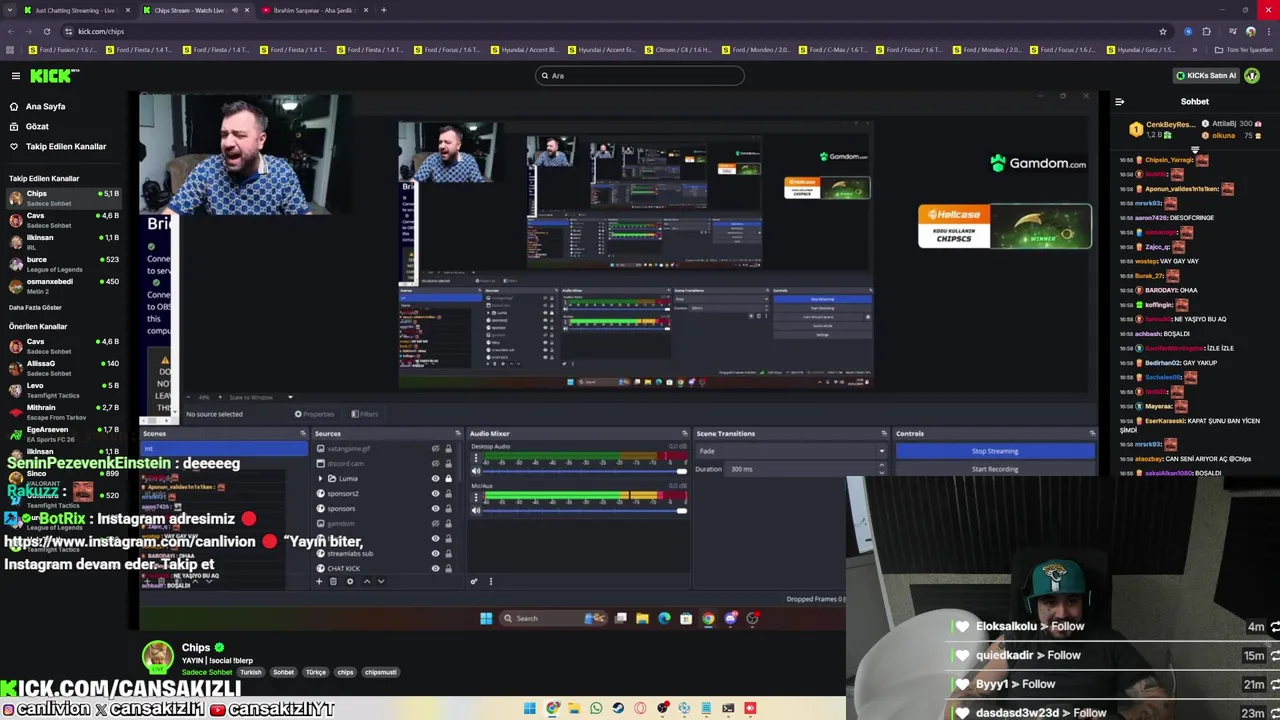Viewport: 1280px width, 720px height.
Task: Collapse the Sohbet chat panel
Action: coord(1119,102)
